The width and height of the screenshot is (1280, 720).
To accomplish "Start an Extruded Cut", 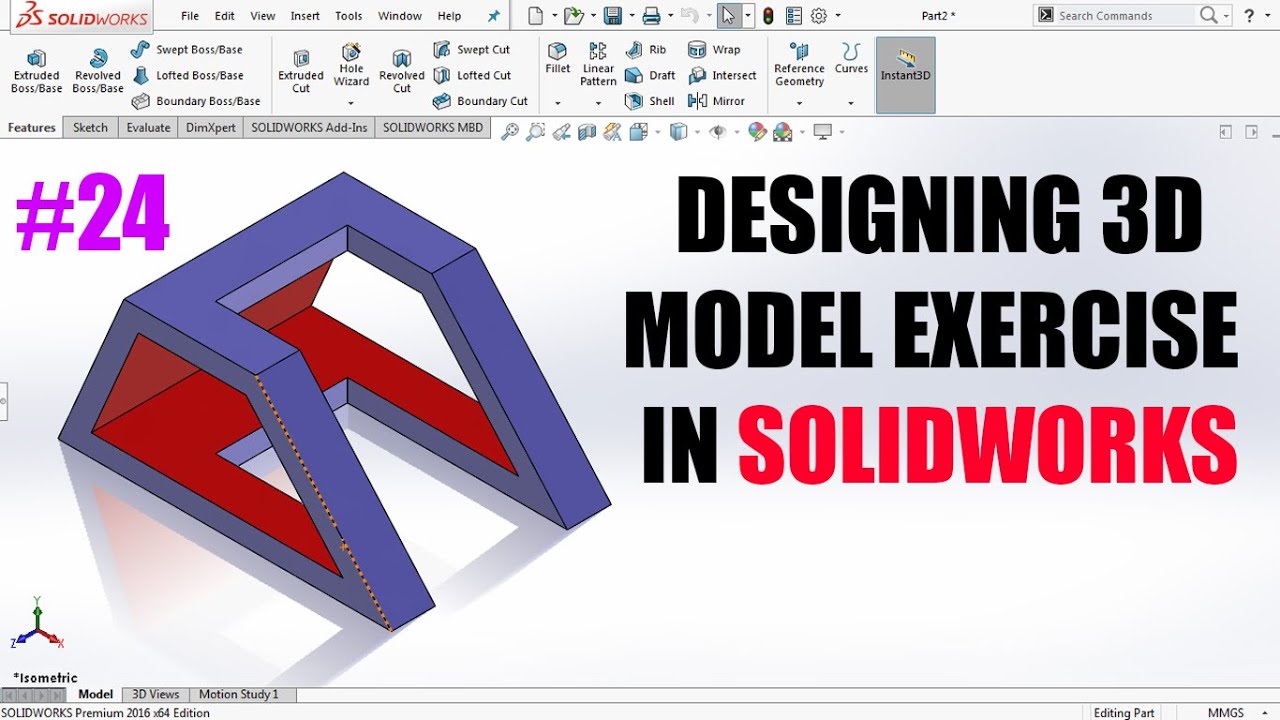I will click(x=301, y=72).
